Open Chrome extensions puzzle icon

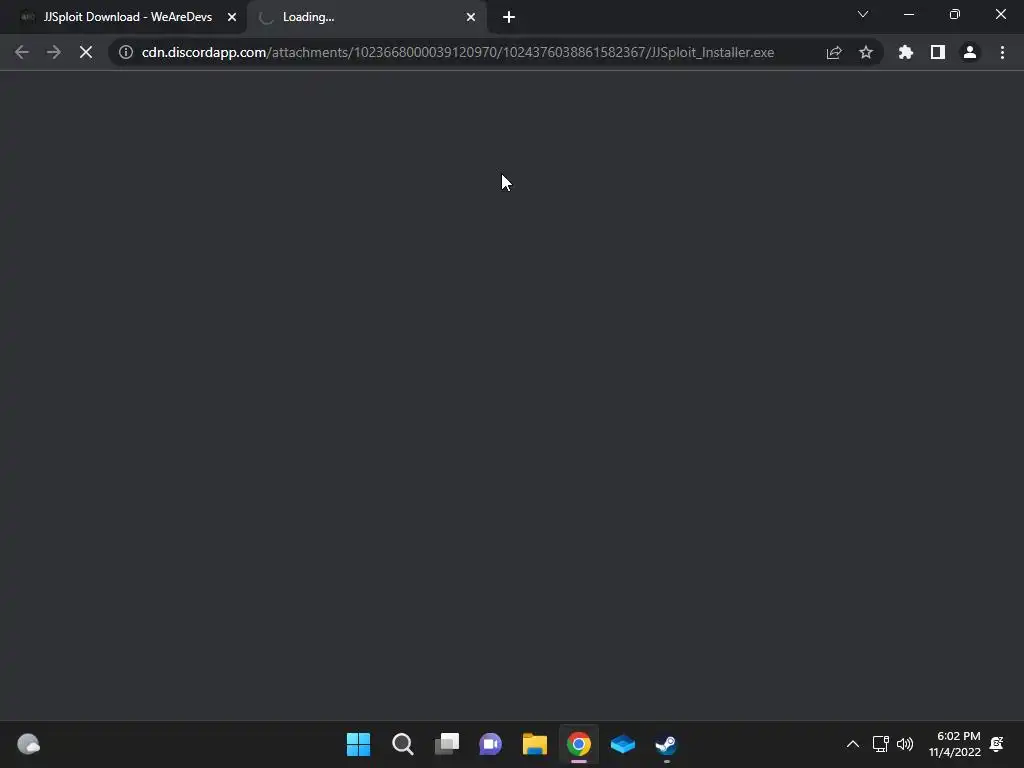click(906, 52)
